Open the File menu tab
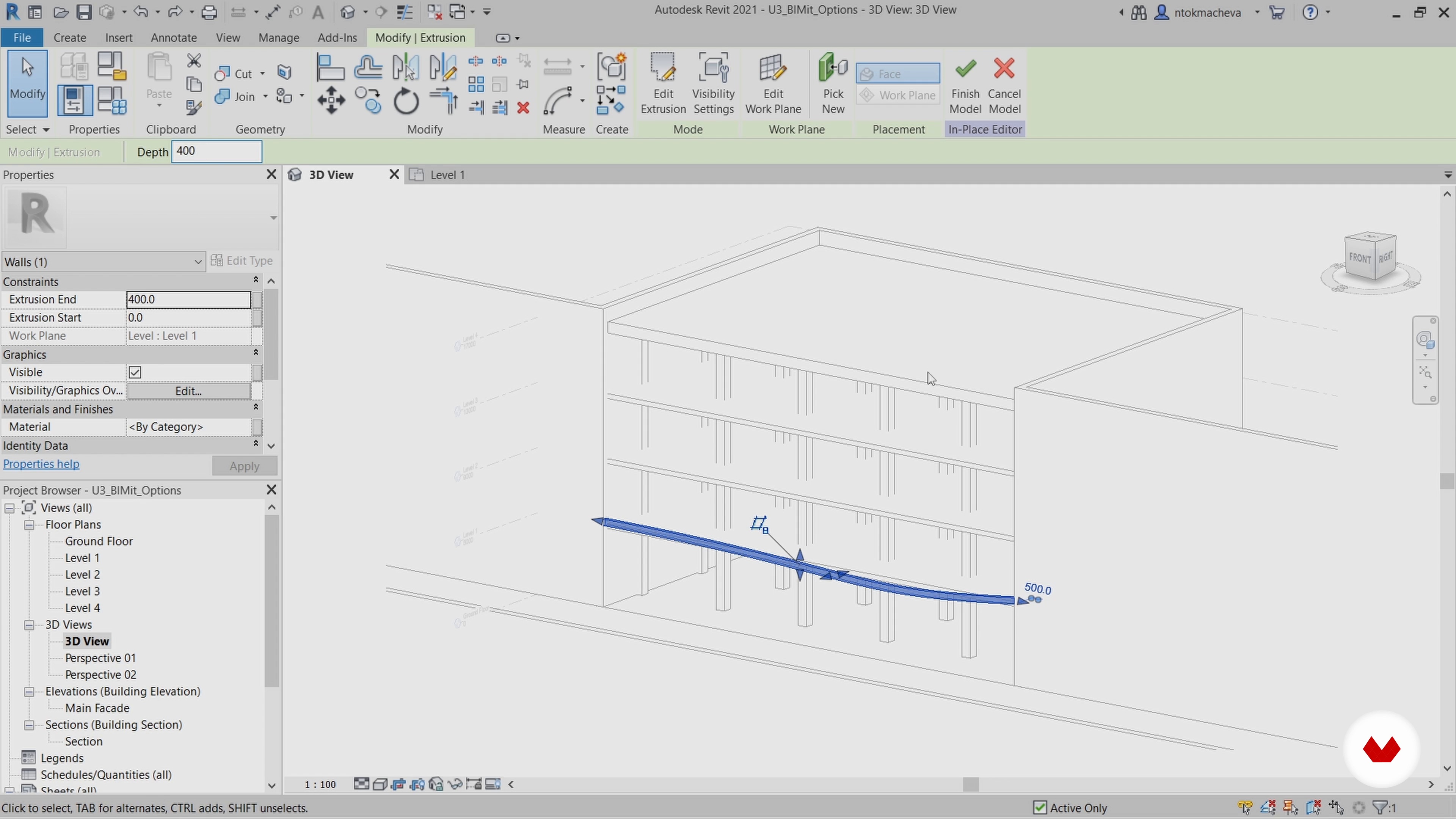The image size is (1456, 819). [x=22, y=37]
